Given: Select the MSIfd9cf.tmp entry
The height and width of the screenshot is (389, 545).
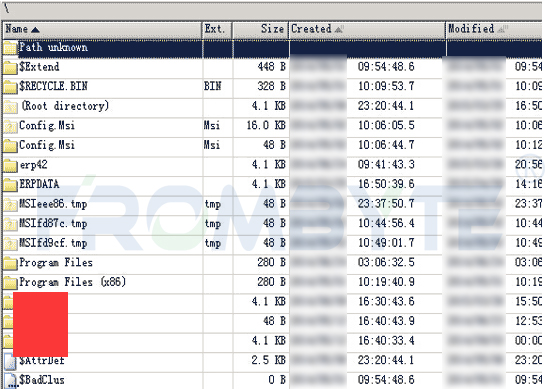Looking at the screenshot, I should 272,243.
